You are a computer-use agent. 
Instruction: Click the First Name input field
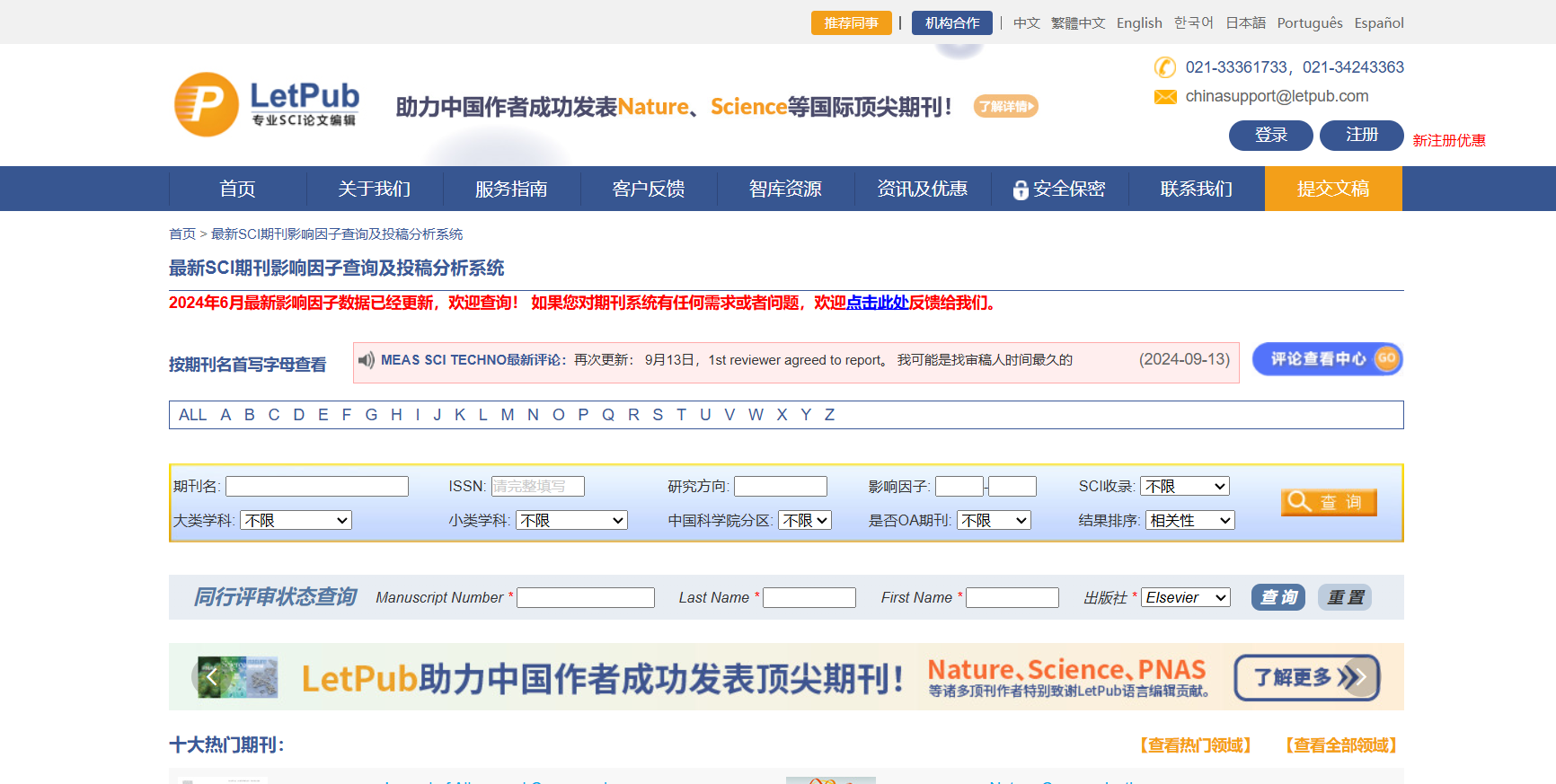point(1012,597)
